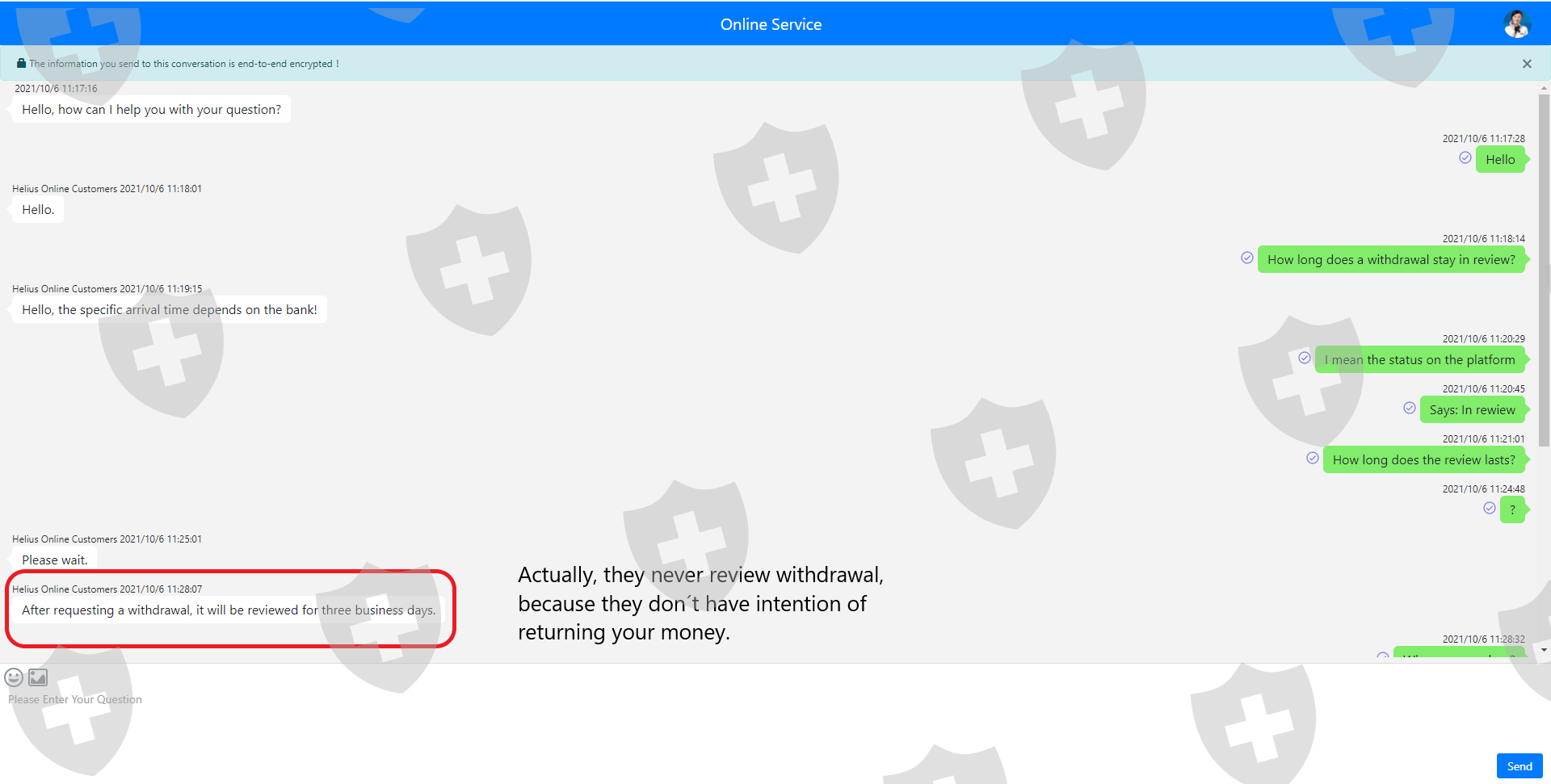Screen dimensions: 1551x784
Task: Click check icon beside the '?' message
Action: pos(1490,508)
